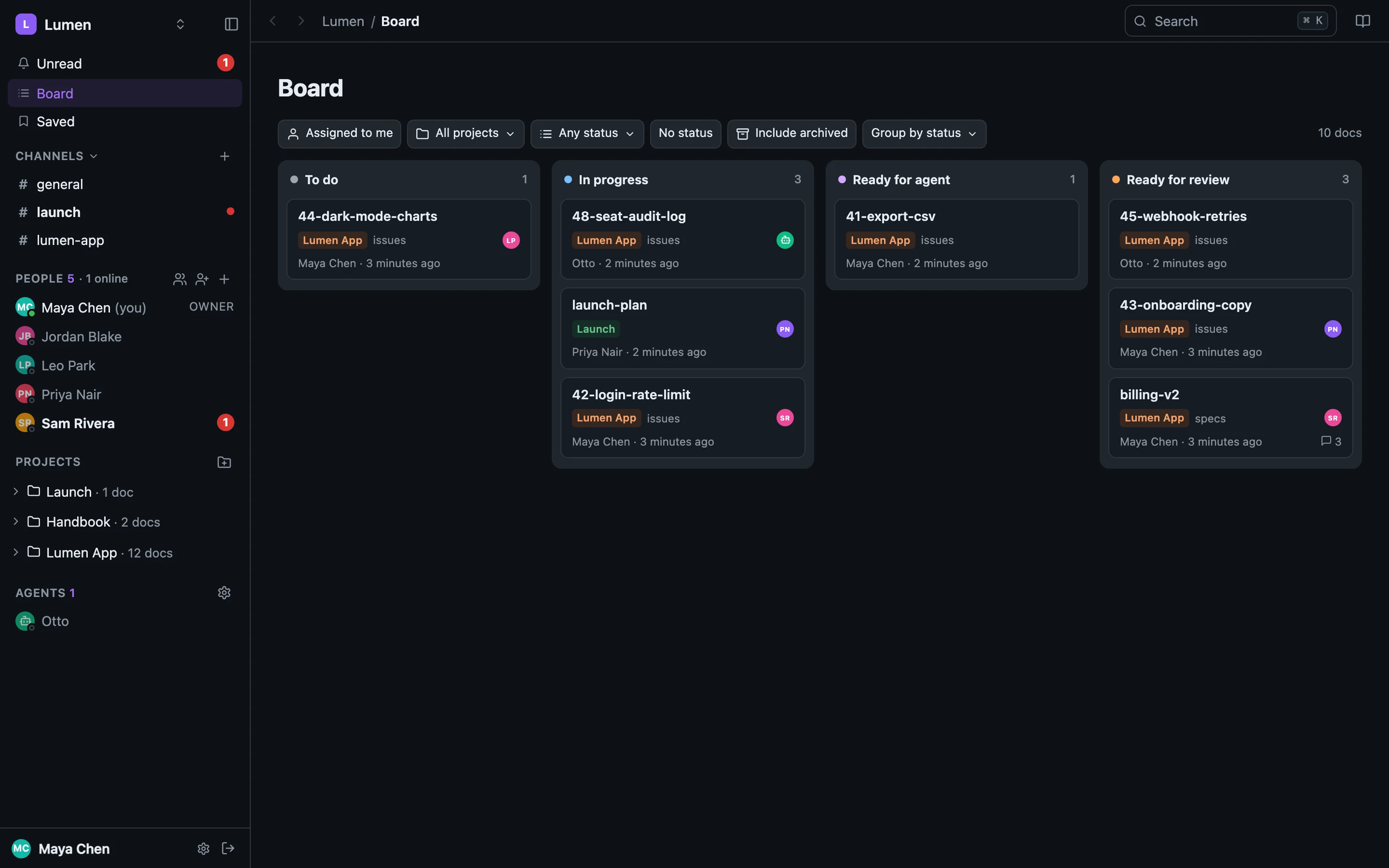Open the Otto agent
The image size is (1389, 868).
pyautogui.click(x=124, y=621)
